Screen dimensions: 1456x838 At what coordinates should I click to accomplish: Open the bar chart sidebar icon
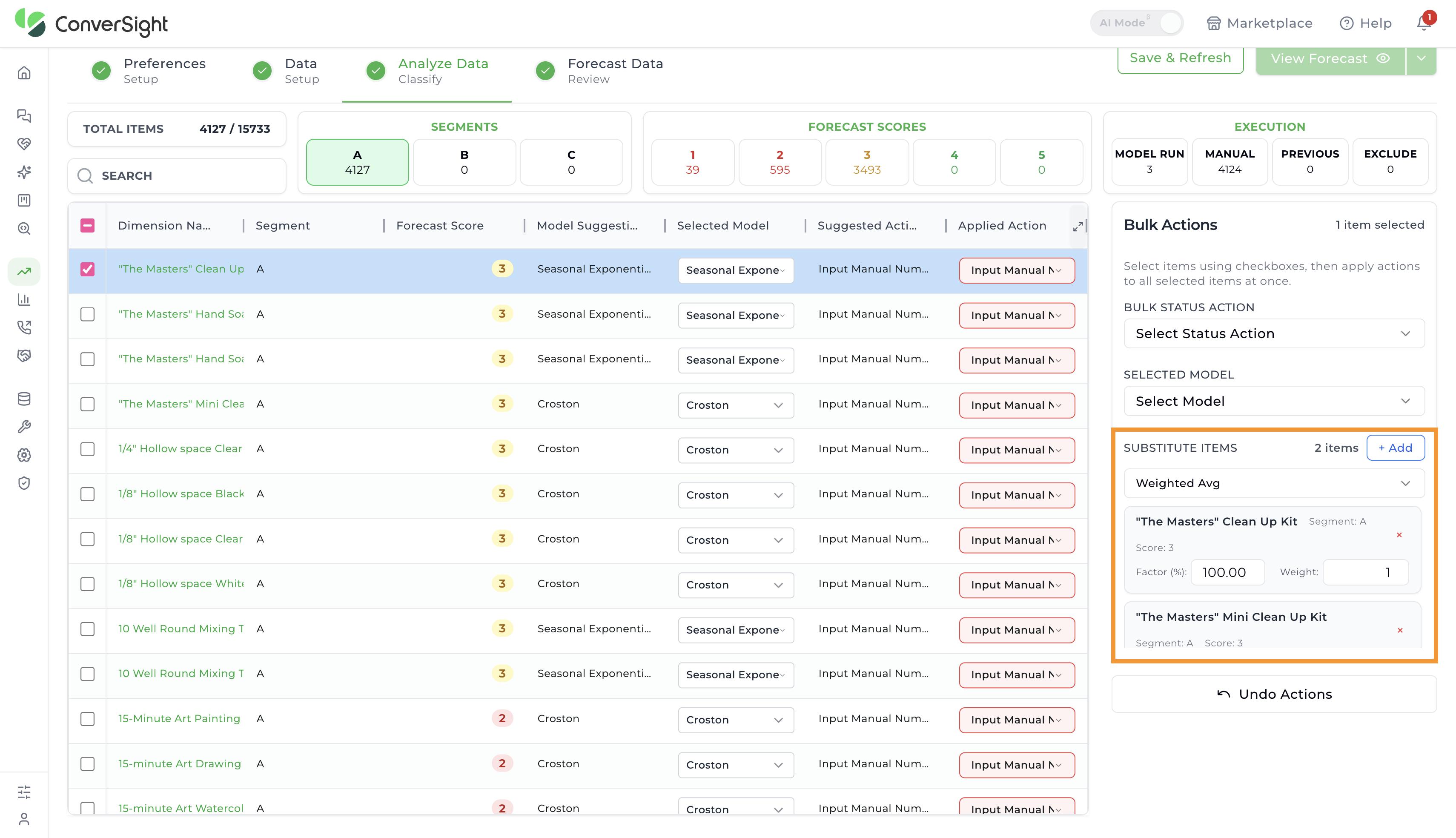point(23,299)
